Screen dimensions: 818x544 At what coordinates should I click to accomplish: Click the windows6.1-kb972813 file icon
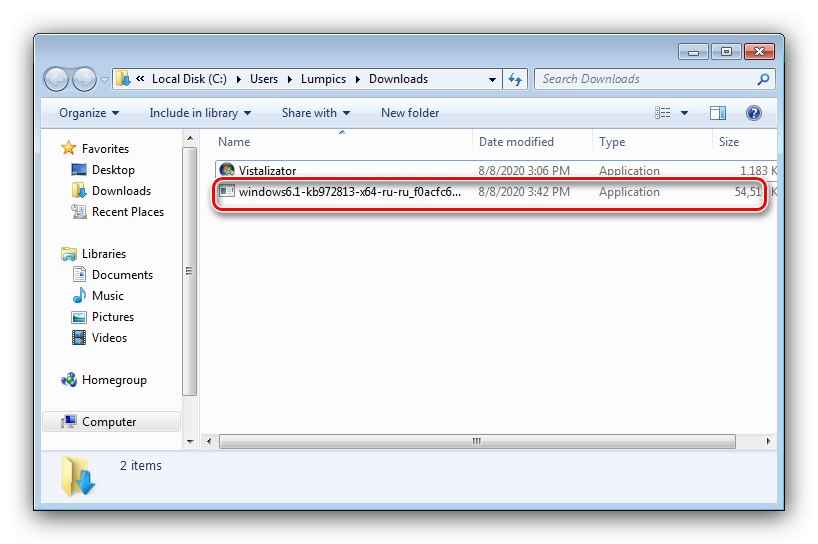coord(227,191)
